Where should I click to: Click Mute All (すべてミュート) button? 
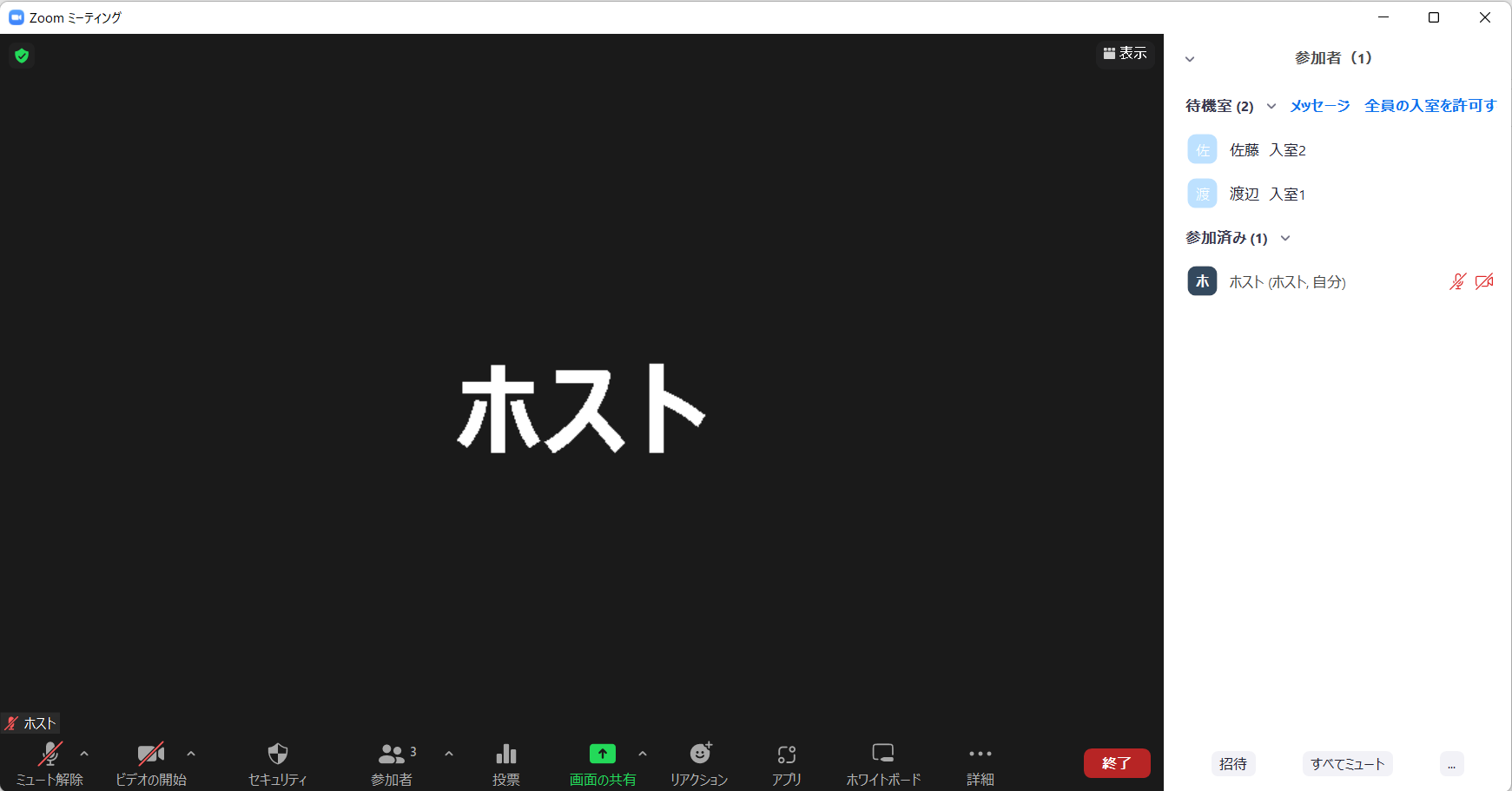(x=1347, y=764)
